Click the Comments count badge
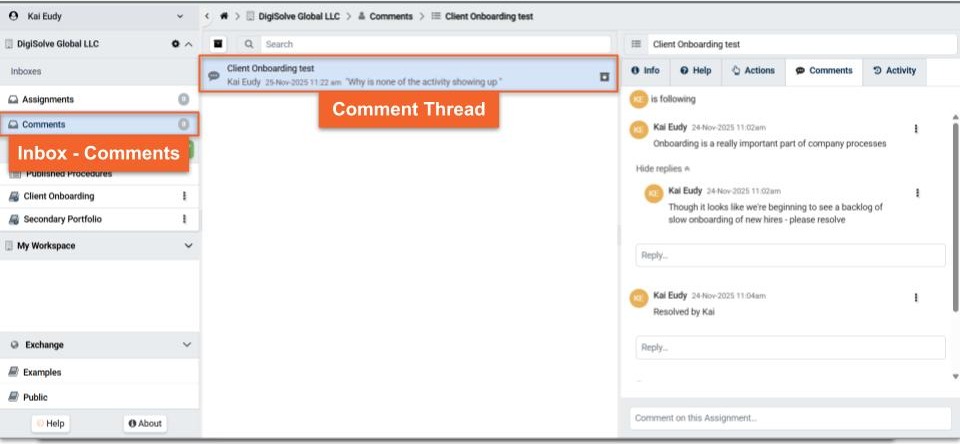960x444 pixels. click(x=183, y=124)
